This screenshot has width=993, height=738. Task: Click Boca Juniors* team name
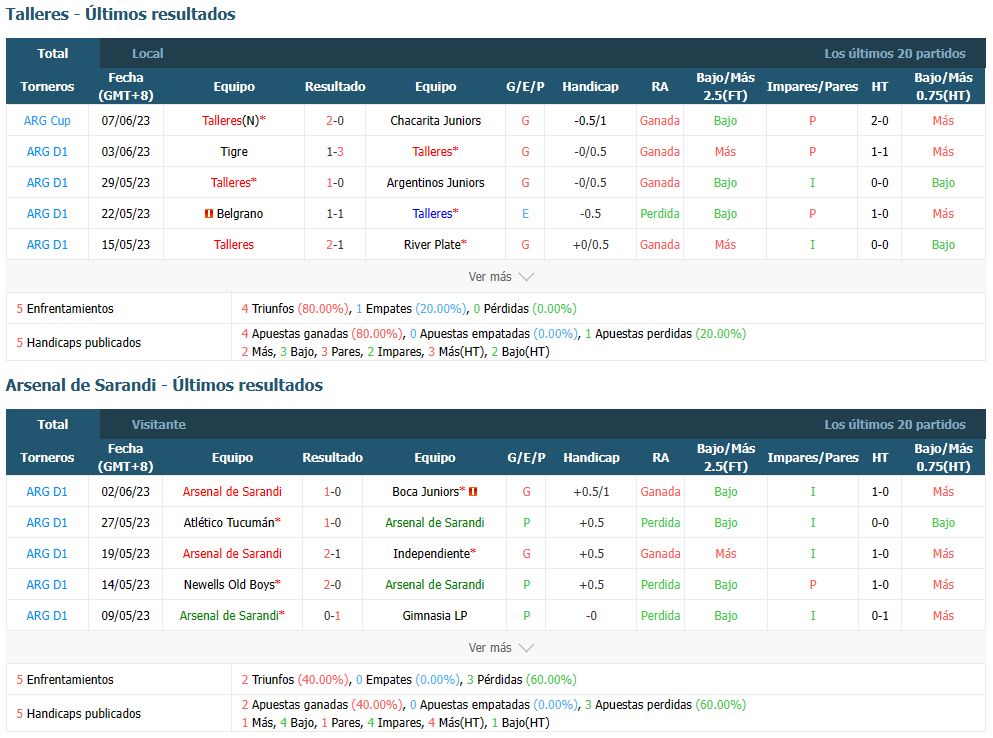(429, 492)
